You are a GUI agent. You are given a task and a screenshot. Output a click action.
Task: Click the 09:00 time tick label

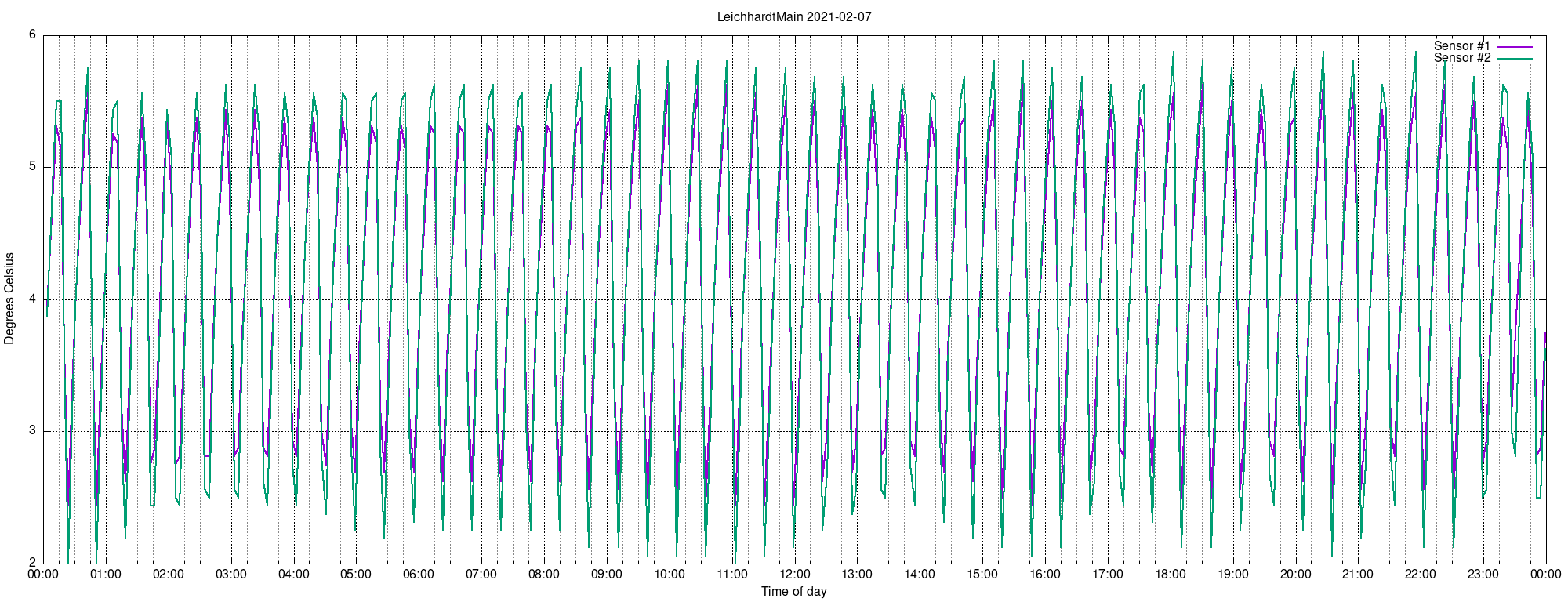coord(607,575)
